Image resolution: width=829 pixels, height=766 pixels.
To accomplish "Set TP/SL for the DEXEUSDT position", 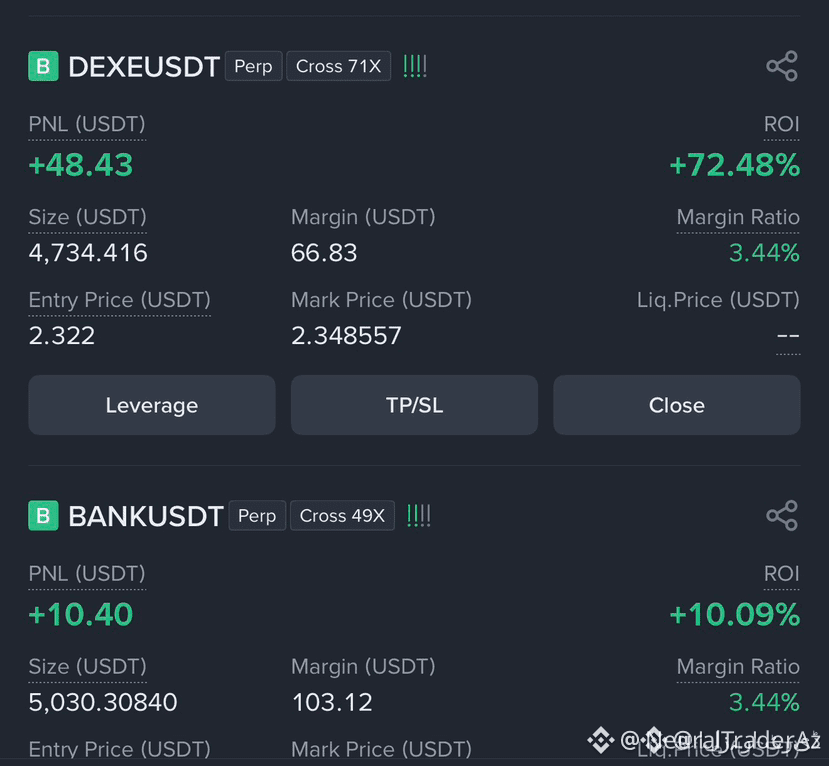I will pos(414,405).
